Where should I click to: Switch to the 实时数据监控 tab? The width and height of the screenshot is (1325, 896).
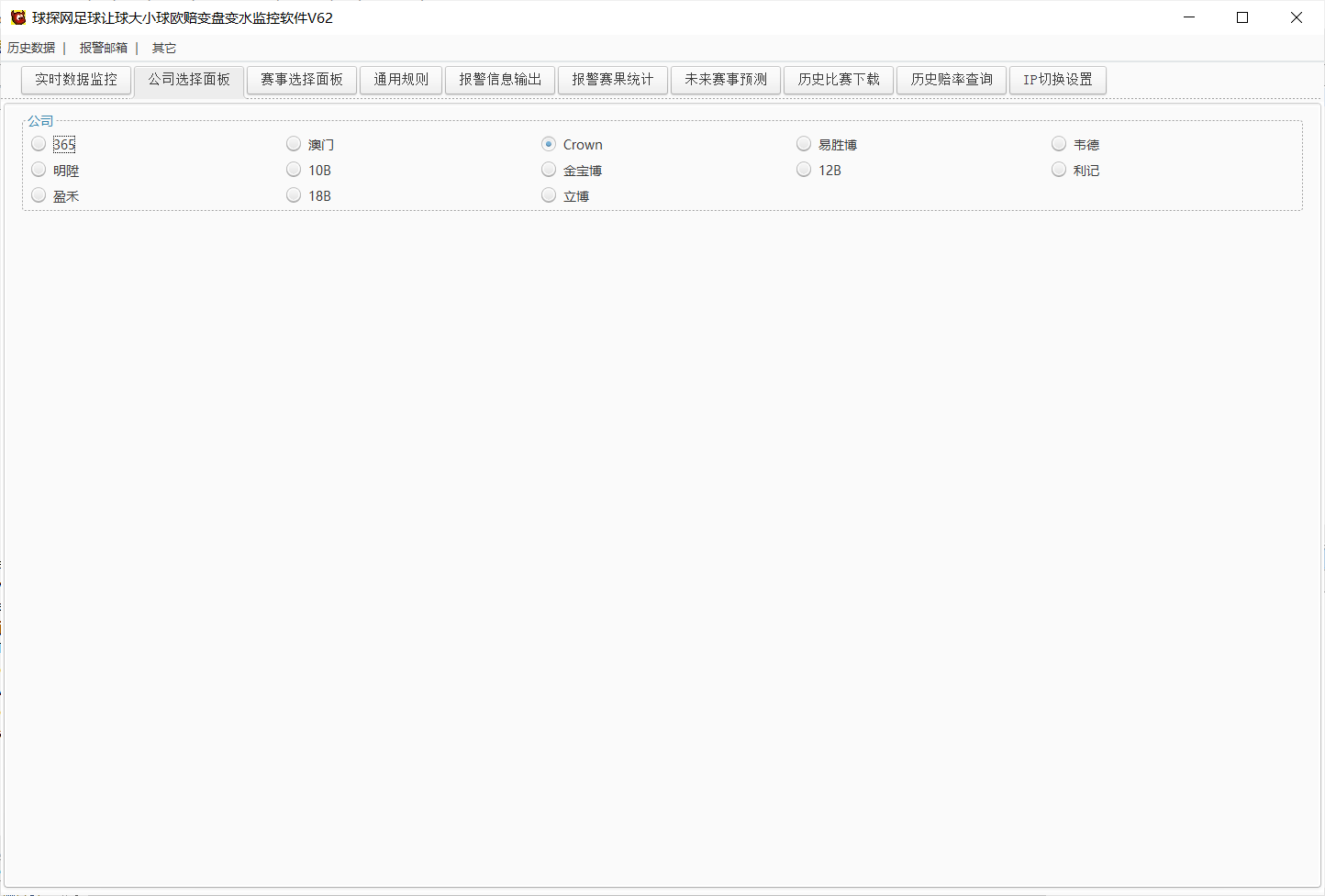[x=76, y=80]
